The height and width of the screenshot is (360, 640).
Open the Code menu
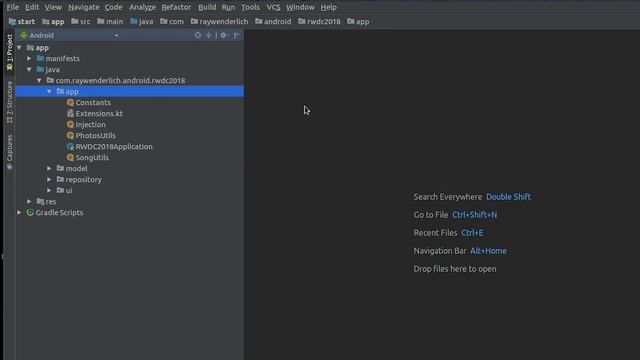pos(113,7)
